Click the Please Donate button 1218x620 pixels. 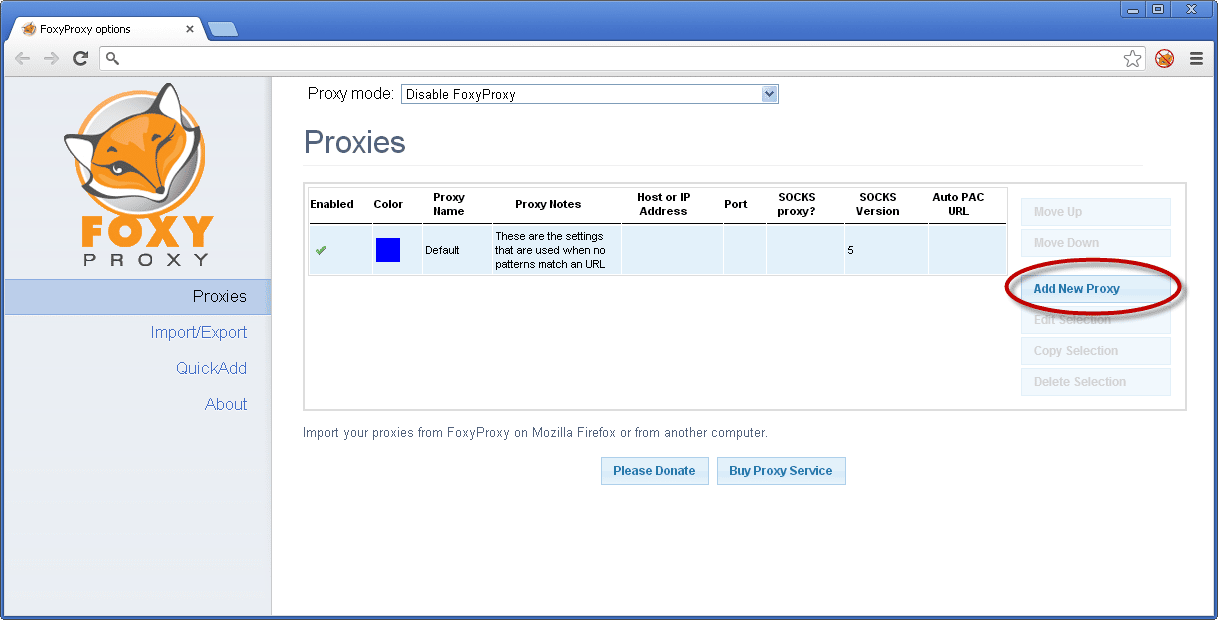click(x=654, y=471)
